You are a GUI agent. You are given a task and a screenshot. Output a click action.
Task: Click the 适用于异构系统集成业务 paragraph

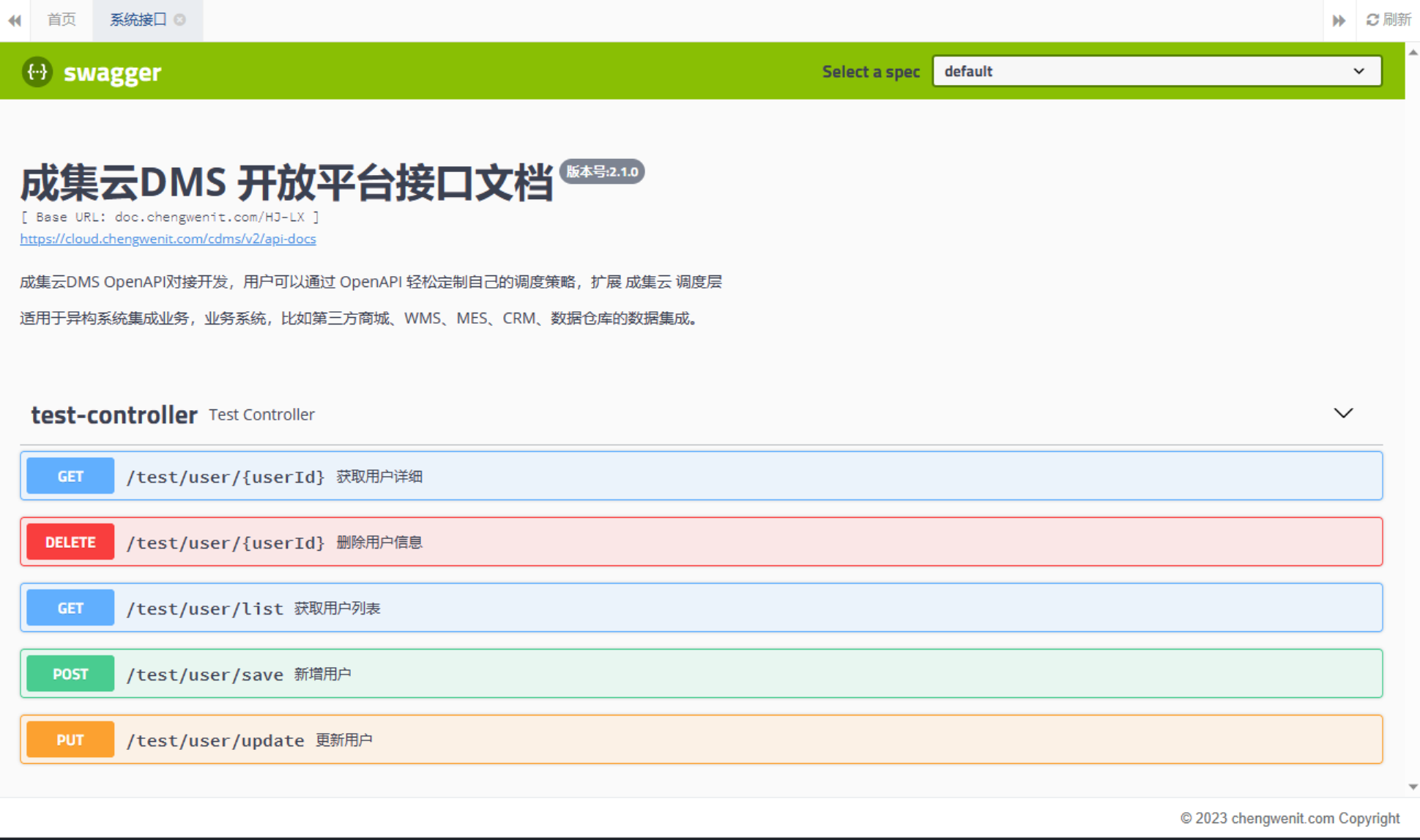pyautogui.click(x=360, y=319)
